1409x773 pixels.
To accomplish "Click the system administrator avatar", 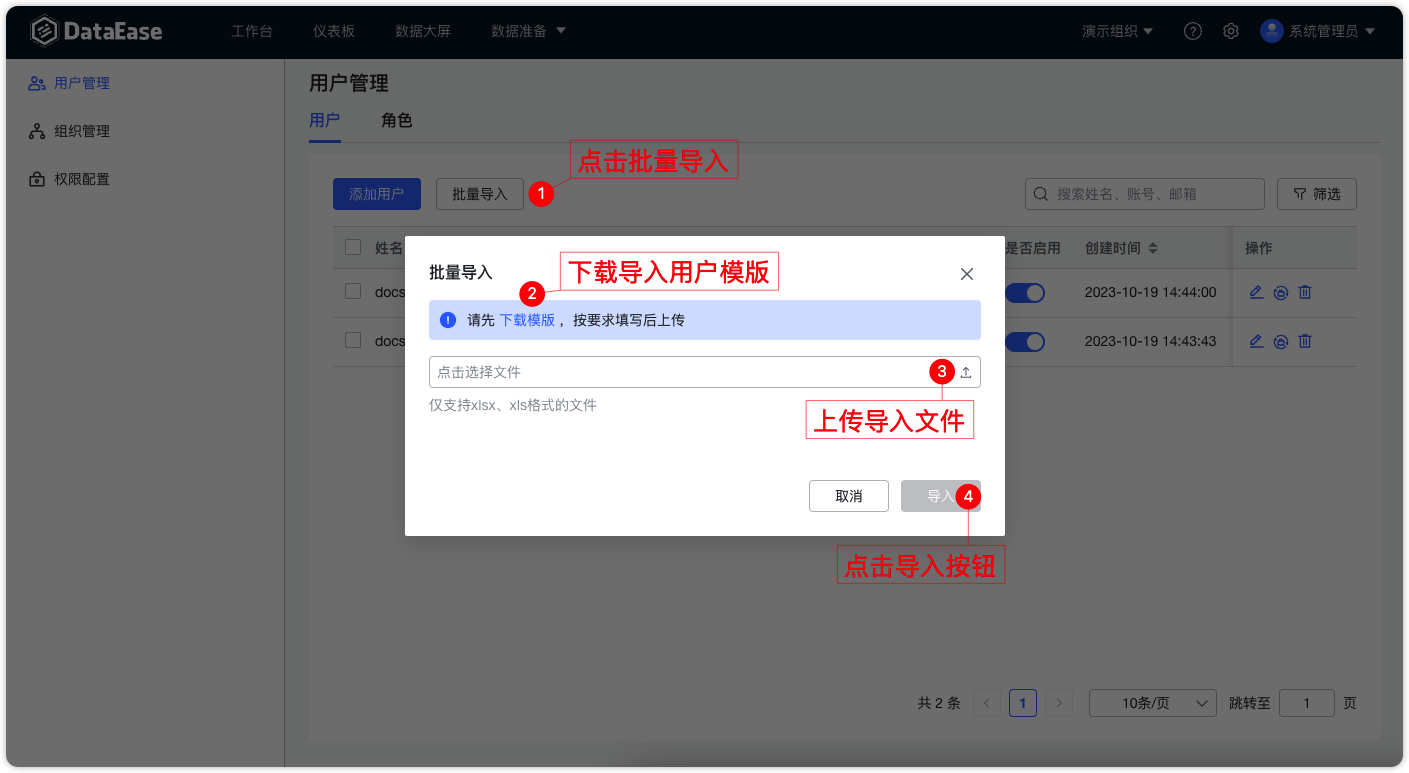I will point(1272,31).
